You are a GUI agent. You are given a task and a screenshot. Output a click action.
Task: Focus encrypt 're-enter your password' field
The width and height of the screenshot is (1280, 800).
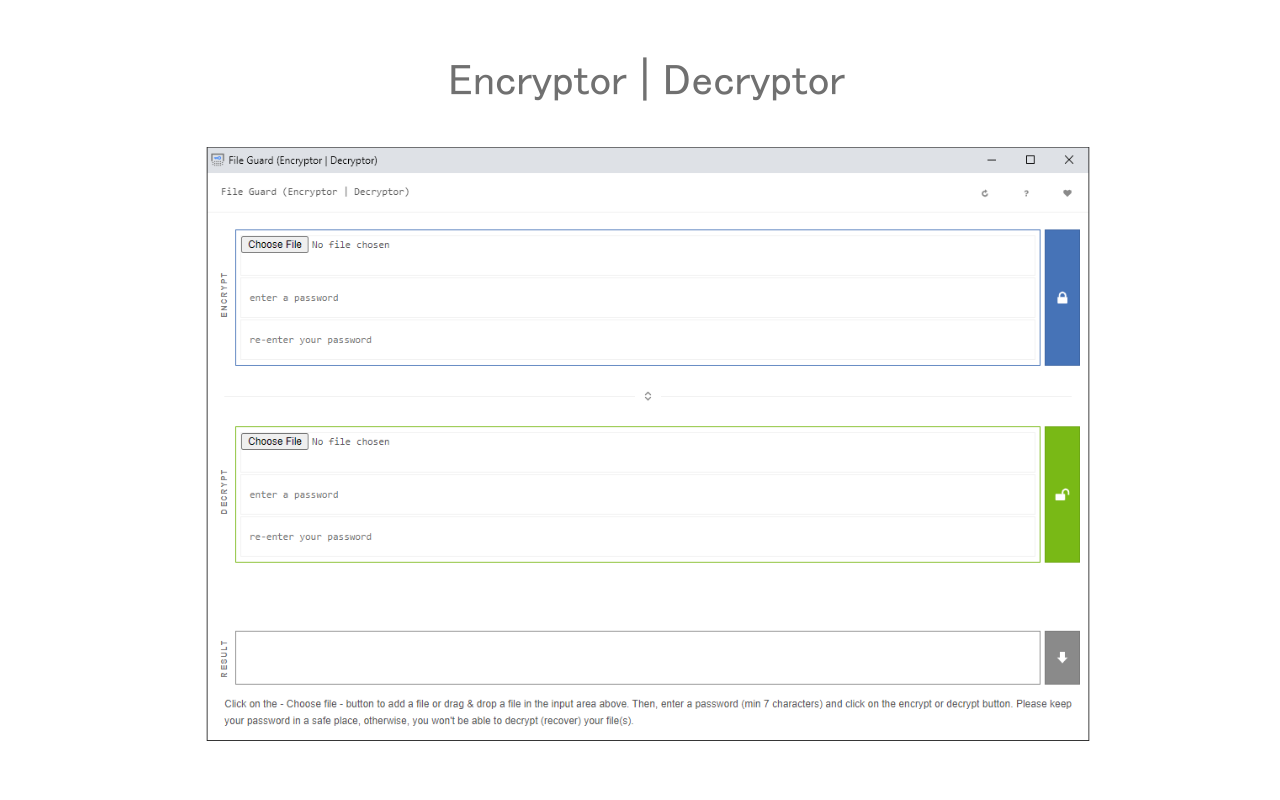(x=638, y=340)
